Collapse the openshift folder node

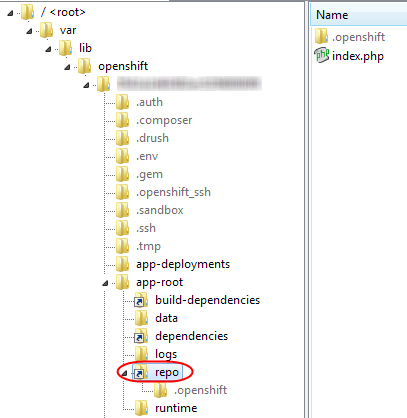67,67
